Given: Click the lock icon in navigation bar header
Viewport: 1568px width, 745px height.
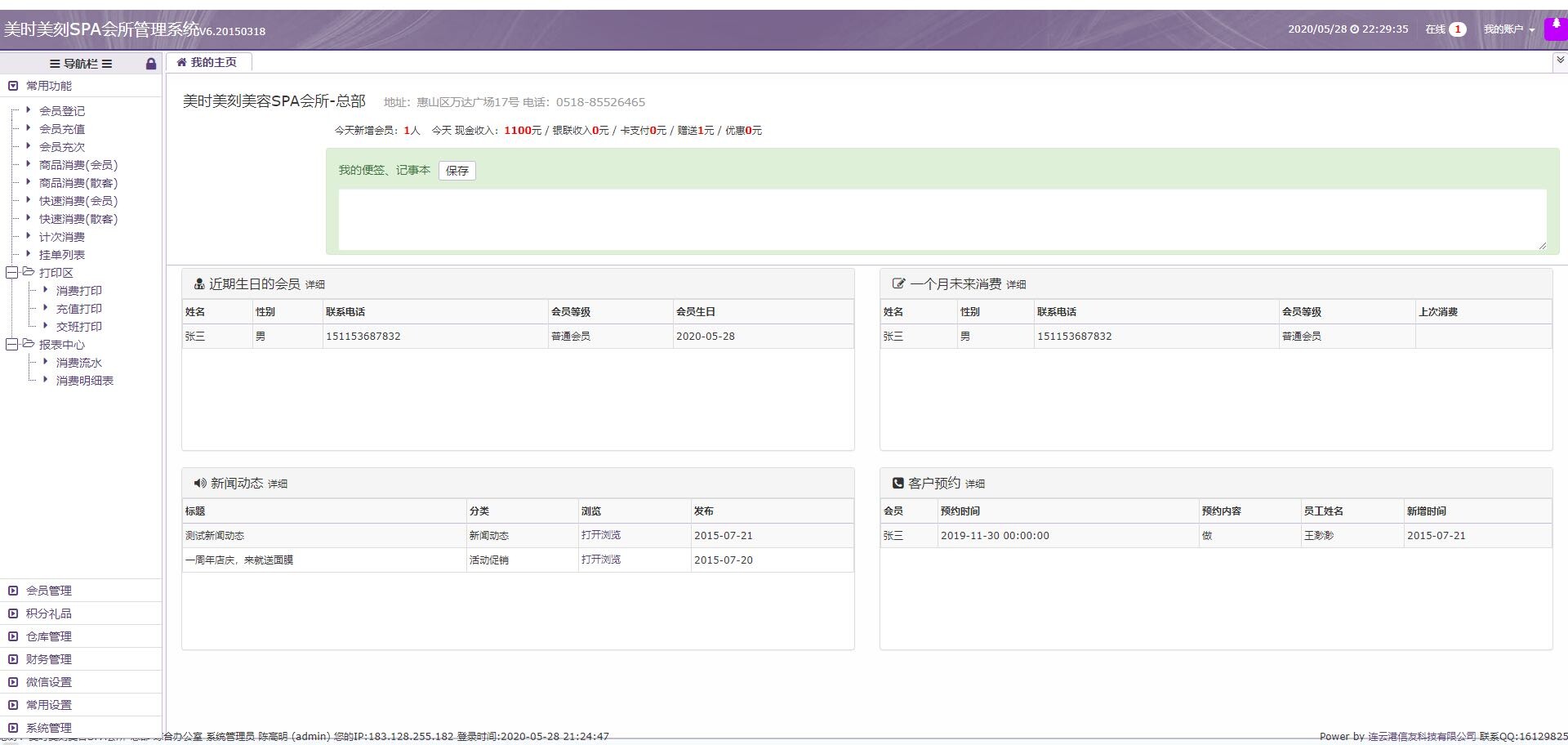Looking at the screenshot, I should pos(151,64).
